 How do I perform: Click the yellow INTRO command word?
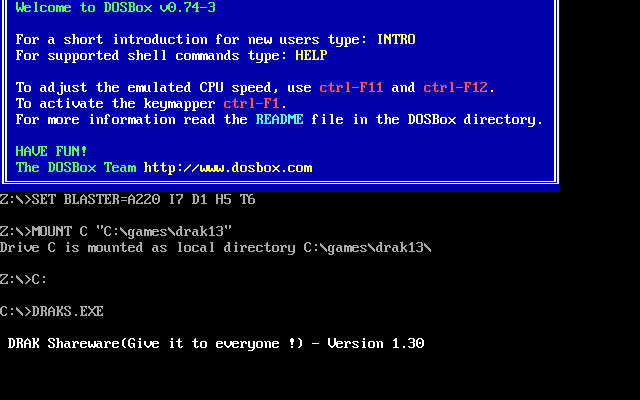pos(396,40)
